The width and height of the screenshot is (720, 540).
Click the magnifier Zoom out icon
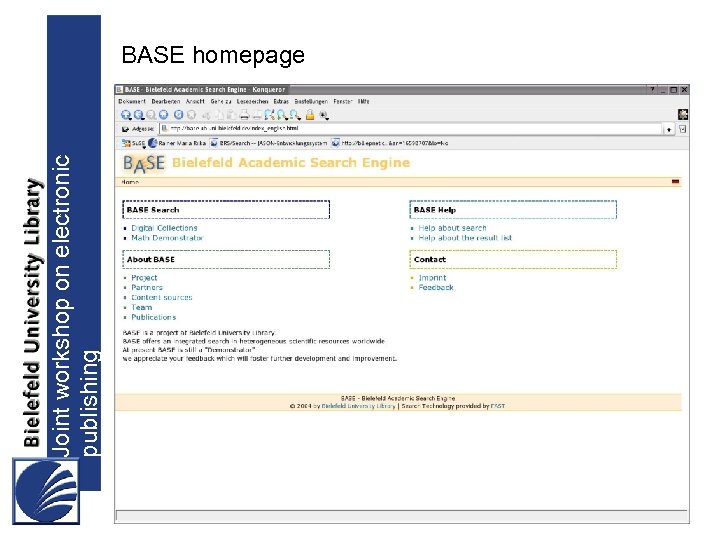(x=295, y=115)
